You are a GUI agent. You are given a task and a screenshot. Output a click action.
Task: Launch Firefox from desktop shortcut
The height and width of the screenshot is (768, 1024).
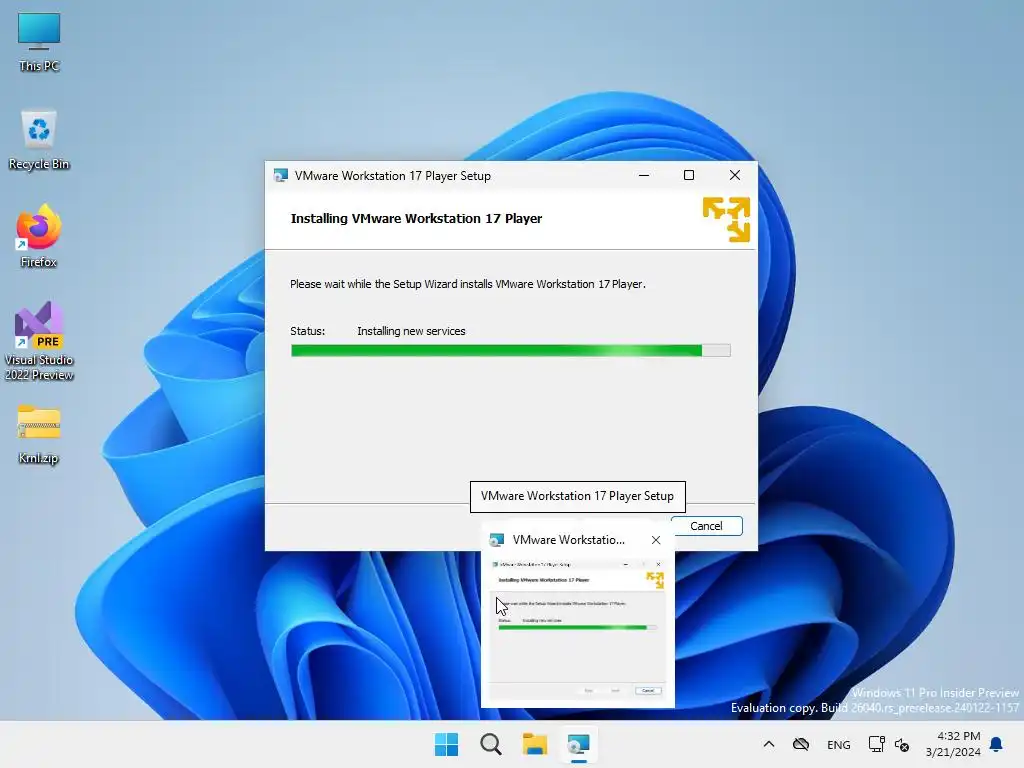pyautogui.click(x=39, y=236)
